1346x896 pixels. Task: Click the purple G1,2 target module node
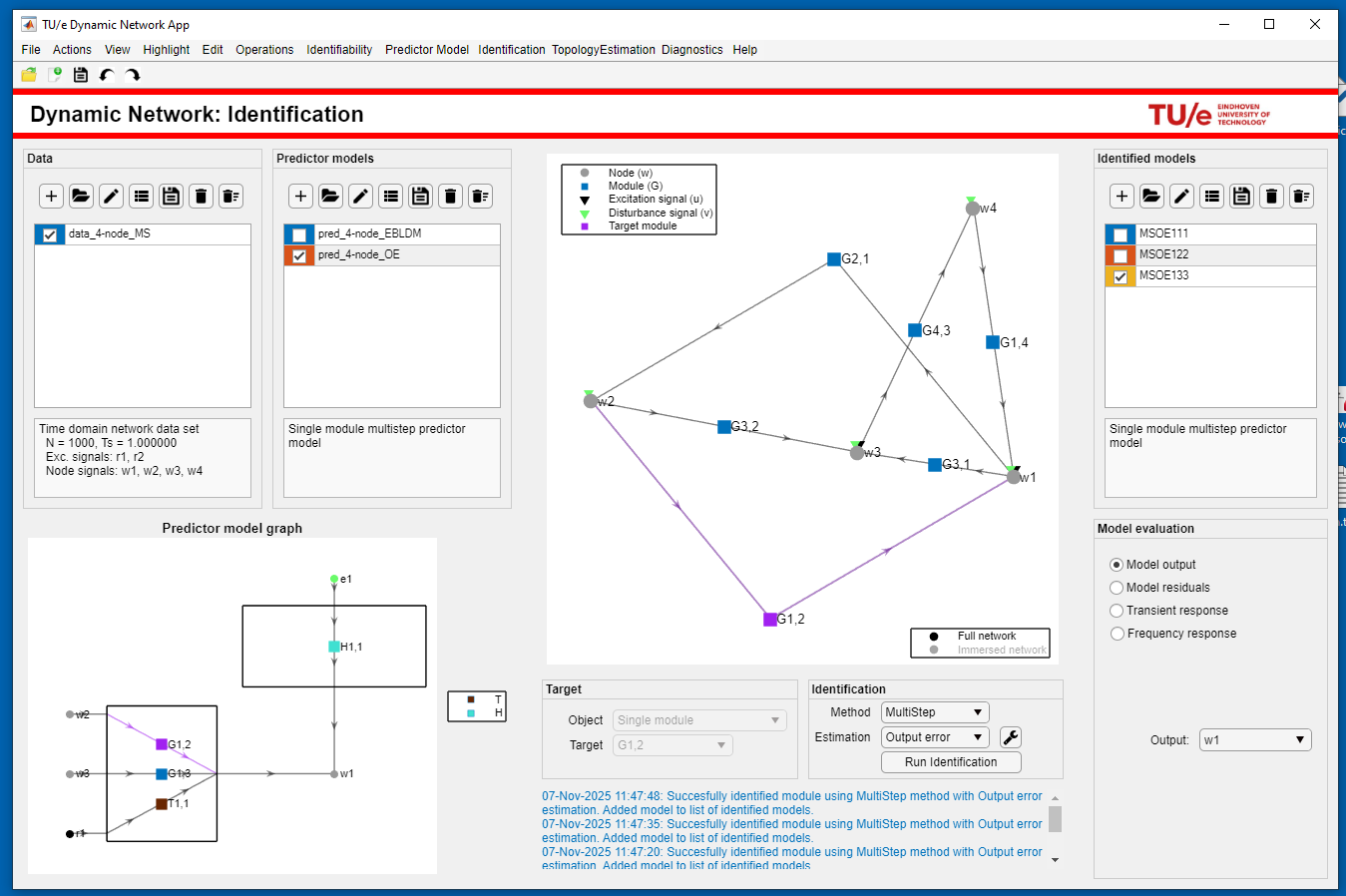[x=770, y=620]
